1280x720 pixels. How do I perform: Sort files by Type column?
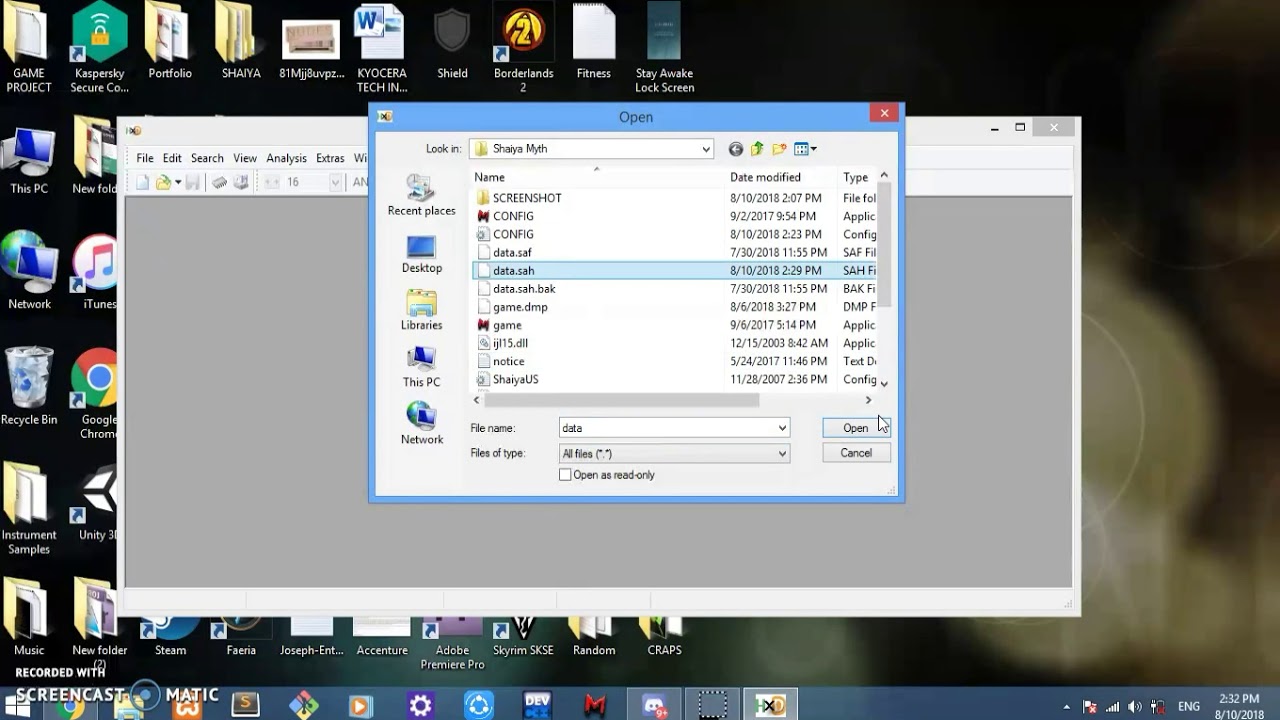coord(857,177)
